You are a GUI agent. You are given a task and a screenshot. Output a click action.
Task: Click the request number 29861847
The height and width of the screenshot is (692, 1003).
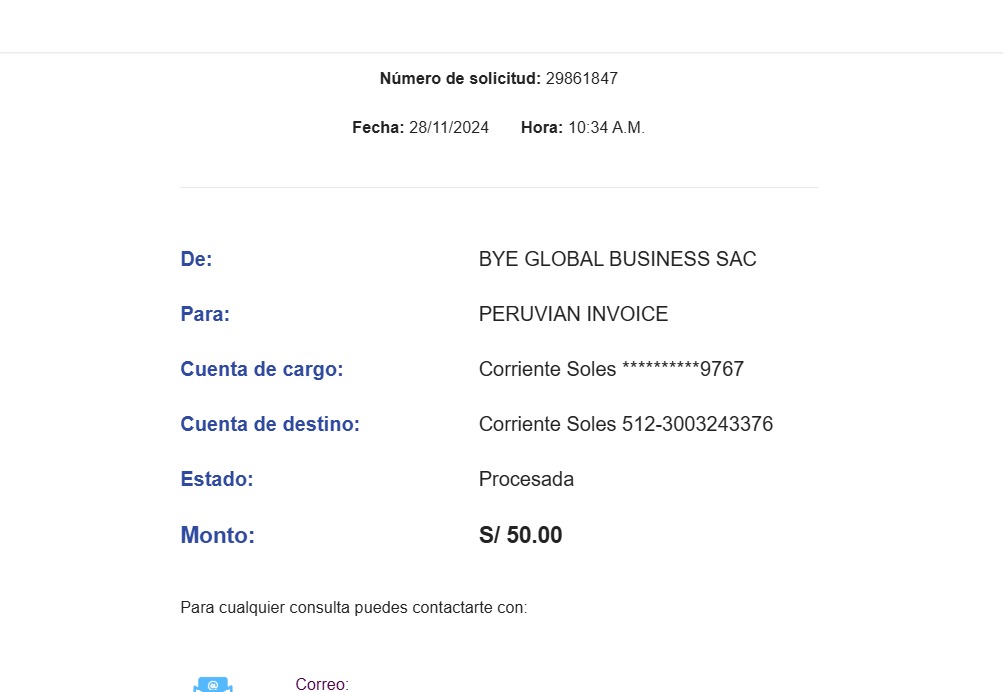tap(581, 78)
